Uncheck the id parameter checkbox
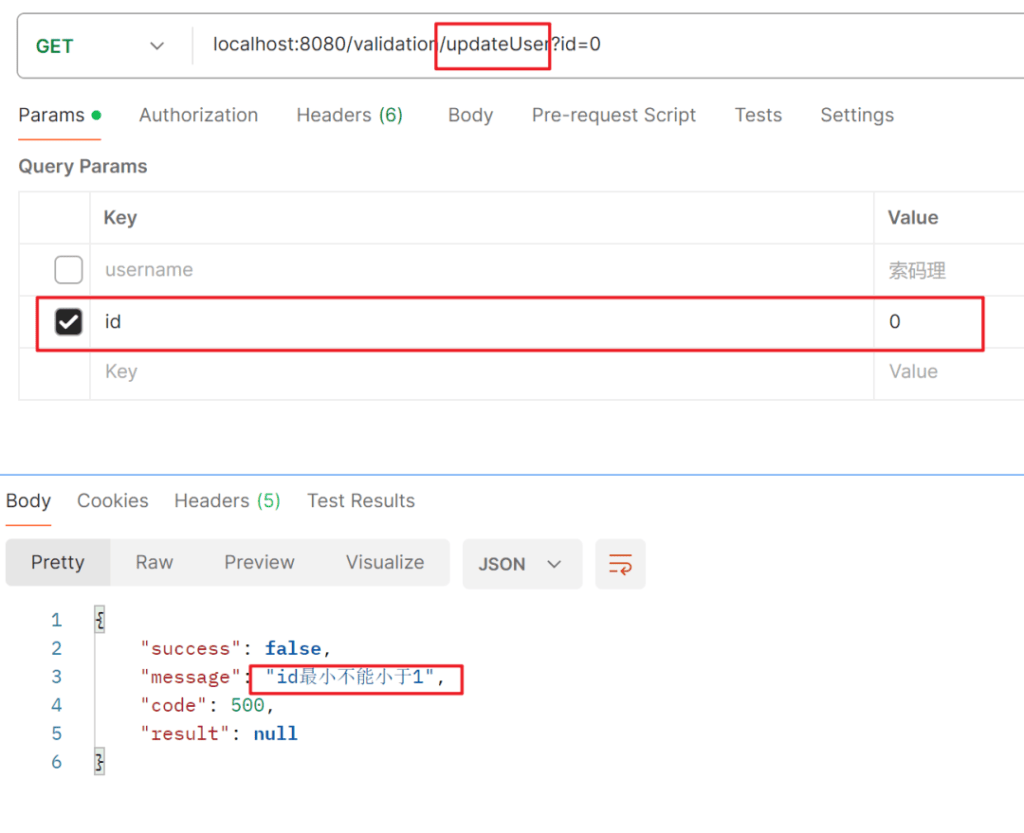The image size is (1024, 833). 68,322
